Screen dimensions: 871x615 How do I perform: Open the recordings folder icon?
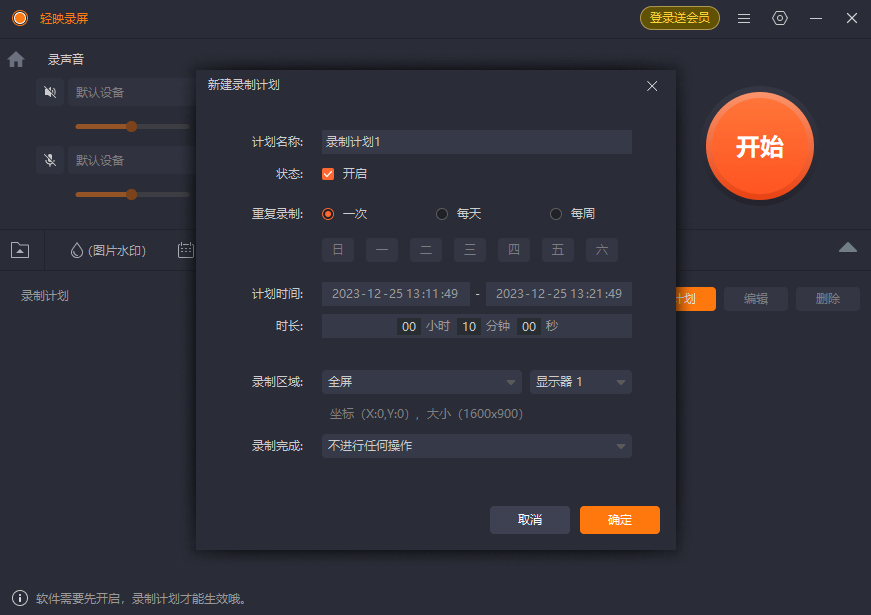[19, 250]
